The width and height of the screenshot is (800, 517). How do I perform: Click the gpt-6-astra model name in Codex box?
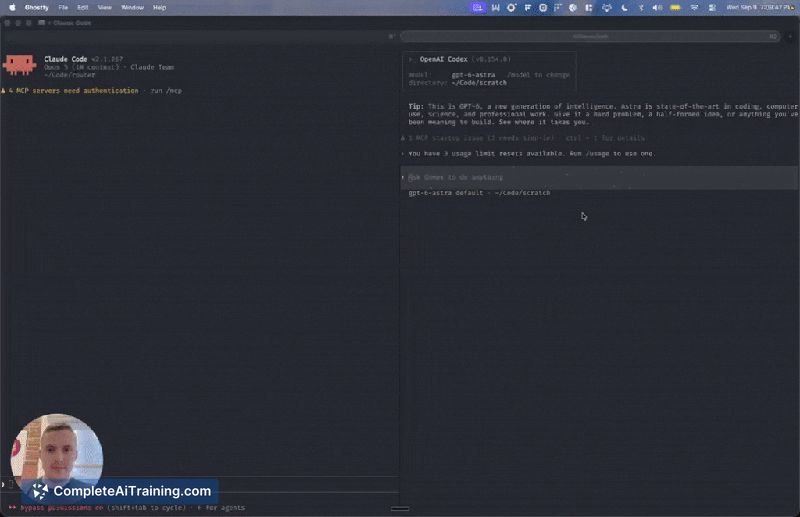473,75
